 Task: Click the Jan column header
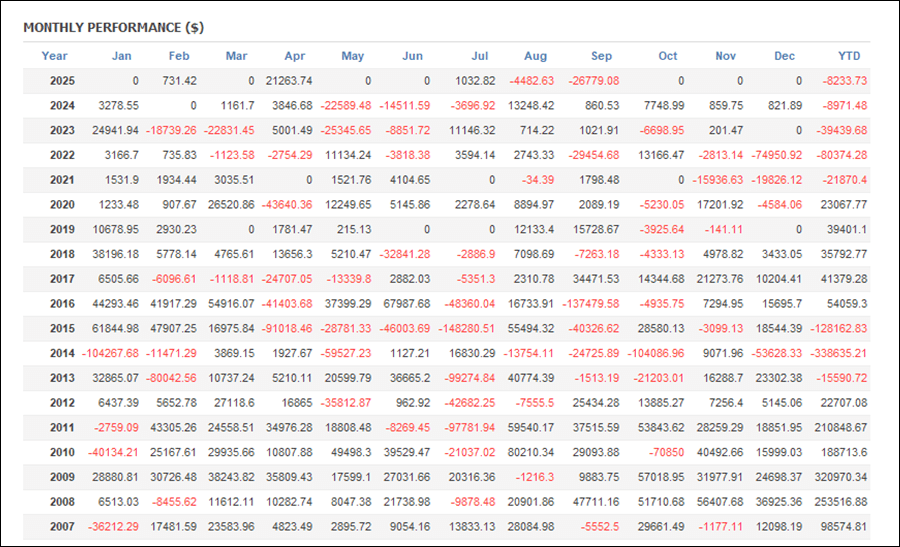121,56
